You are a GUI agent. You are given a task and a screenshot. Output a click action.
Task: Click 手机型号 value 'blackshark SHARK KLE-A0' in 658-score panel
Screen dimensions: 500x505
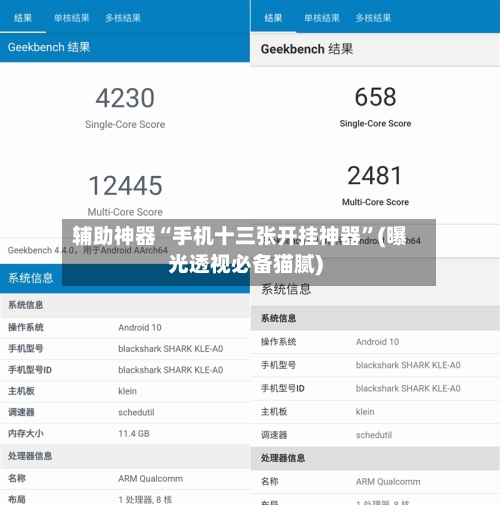tap(408, 365)
